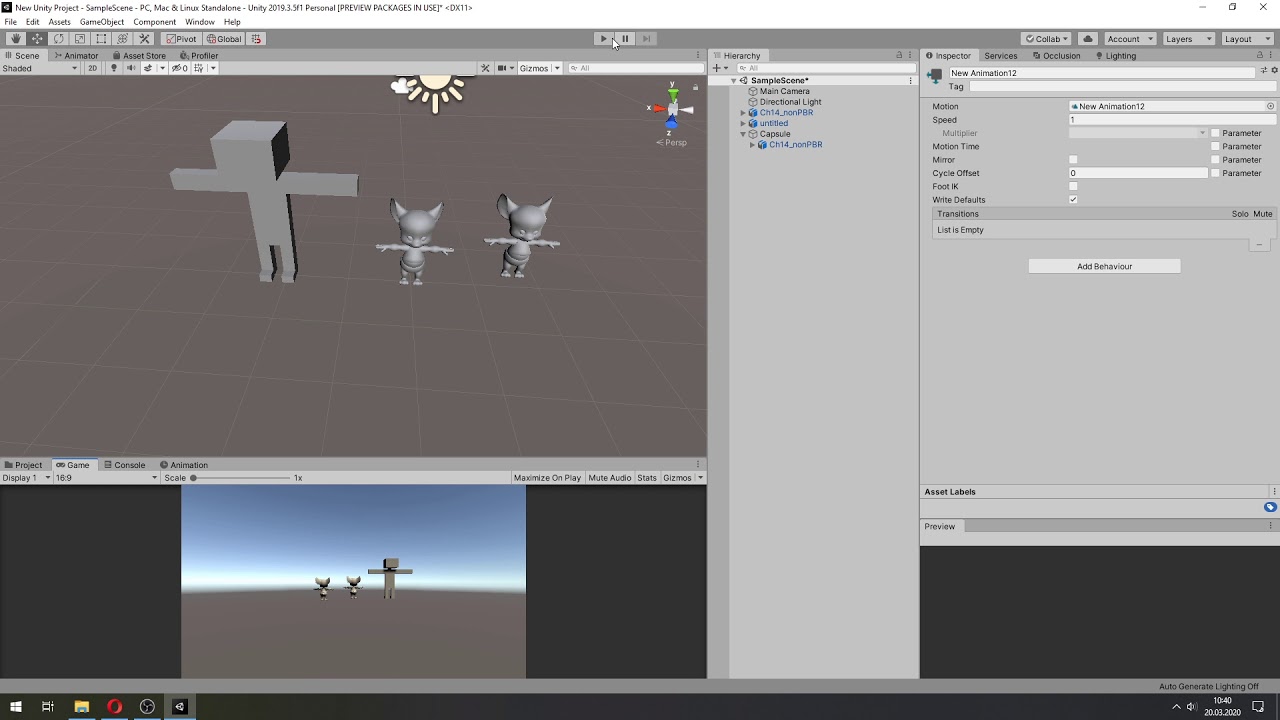1280x720 pixels.
Task: Open the Window menu
Action: pyautogui.click(x=199, y=21)
